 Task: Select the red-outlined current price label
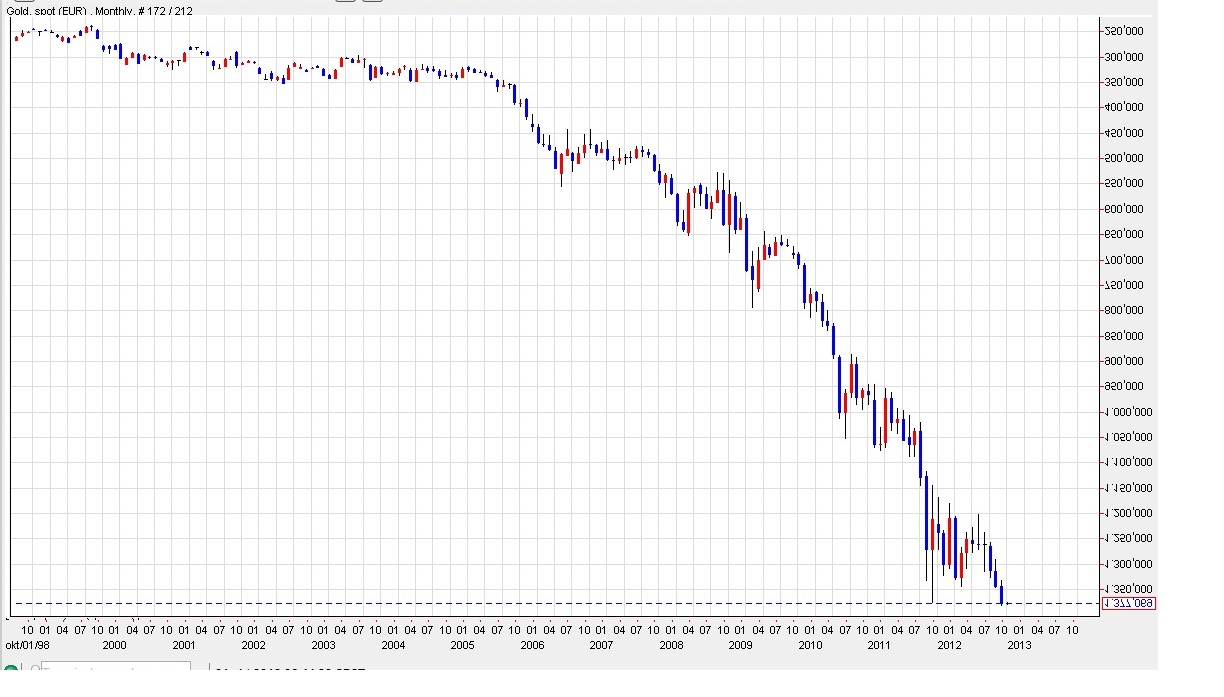(x=1128, y=603)
